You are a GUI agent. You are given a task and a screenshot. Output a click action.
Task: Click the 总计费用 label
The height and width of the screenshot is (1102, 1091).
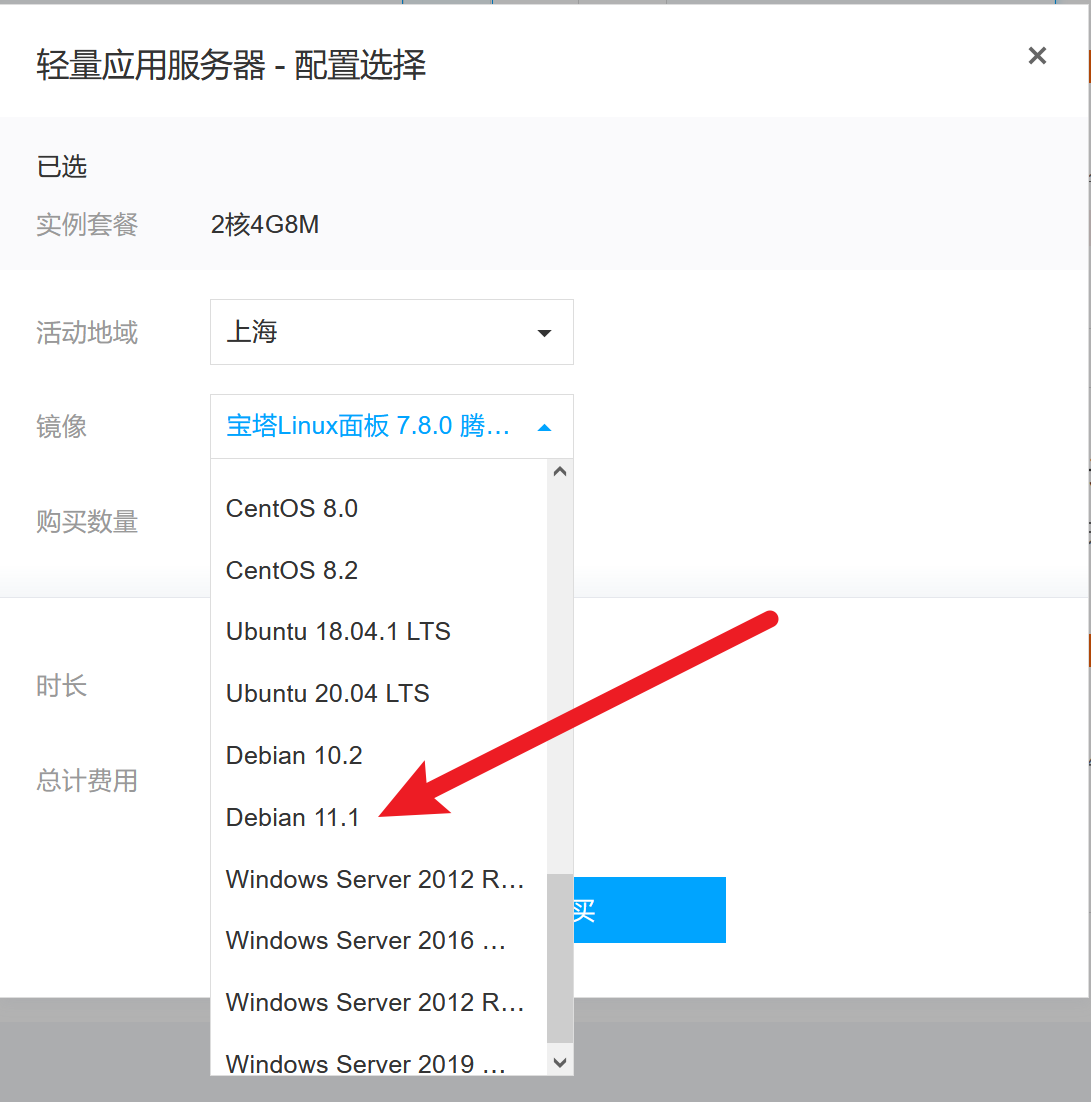87,781
